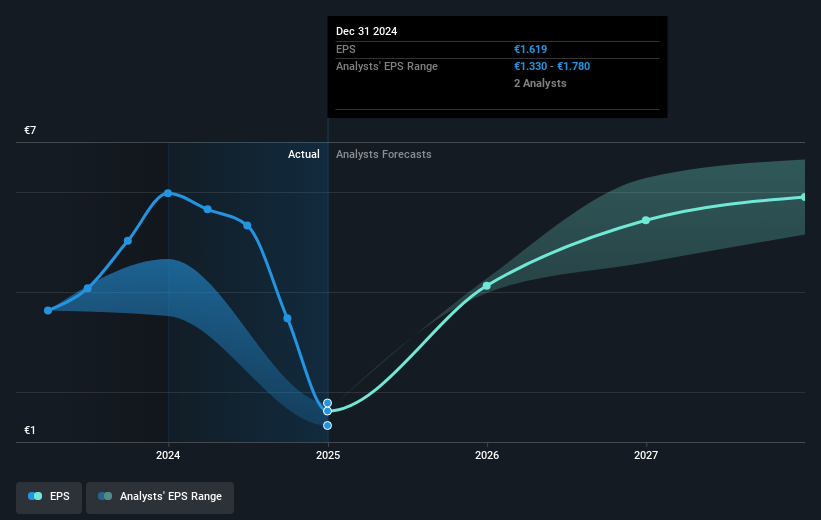Click the 2026 forecast EPS data point
This screenshot has width=821, height=520.
pos(487,286)
